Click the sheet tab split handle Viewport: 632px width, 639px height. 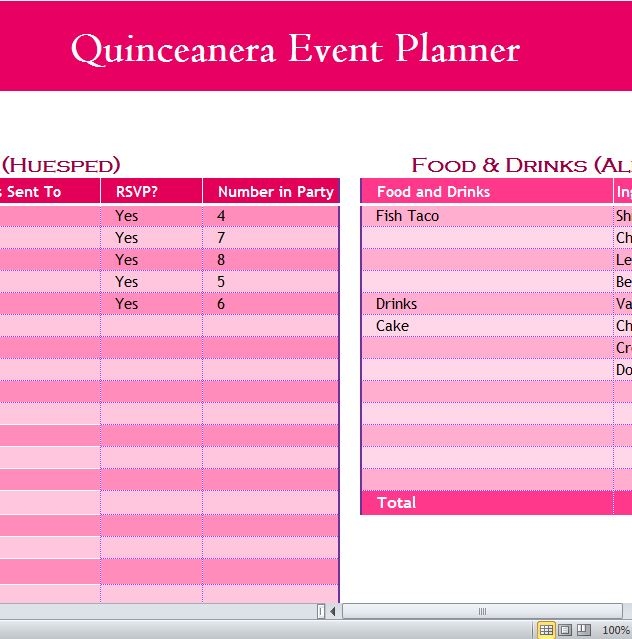(321, 611)
